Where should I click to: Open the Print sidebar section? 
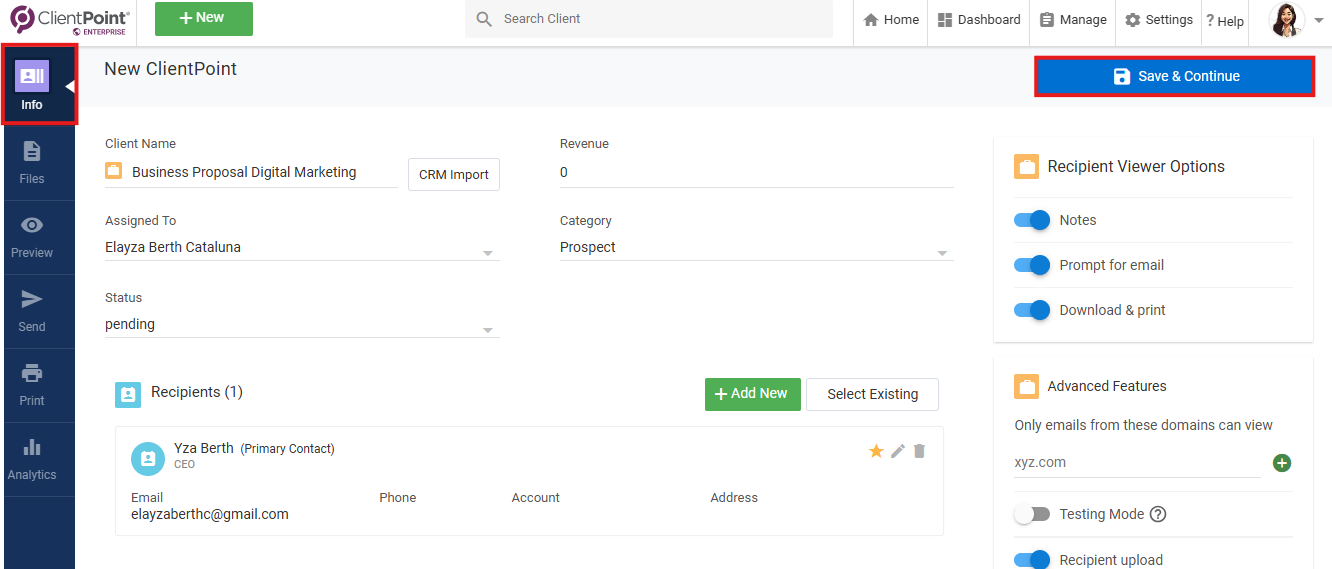(x=32, y=385)
